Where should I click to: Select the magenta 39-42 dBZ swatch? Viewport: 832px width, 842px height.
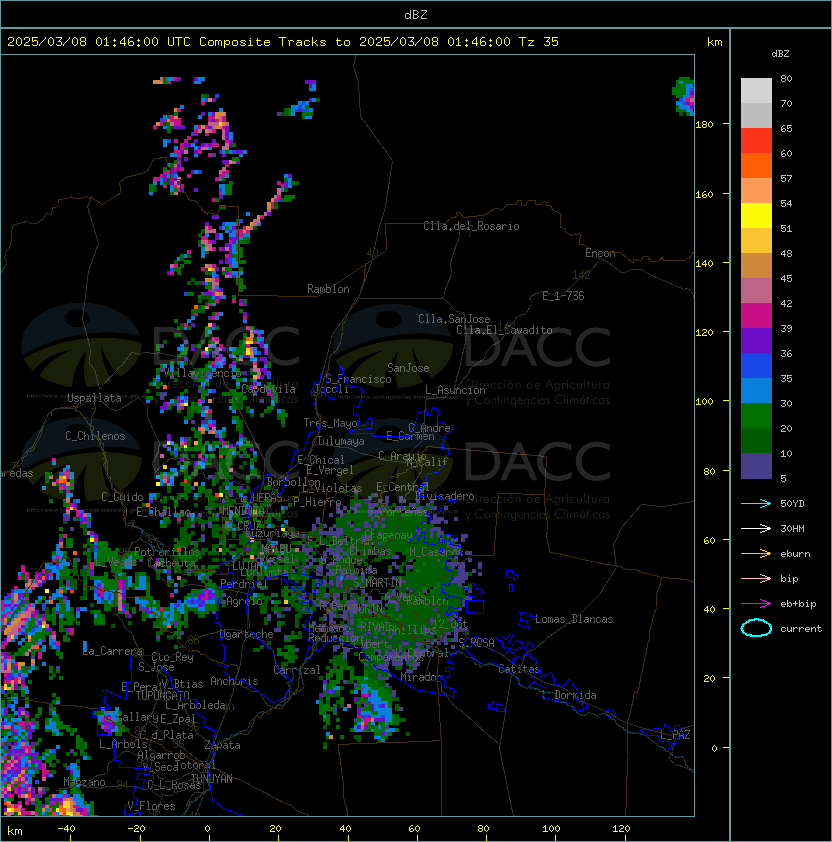click(756, 316)
